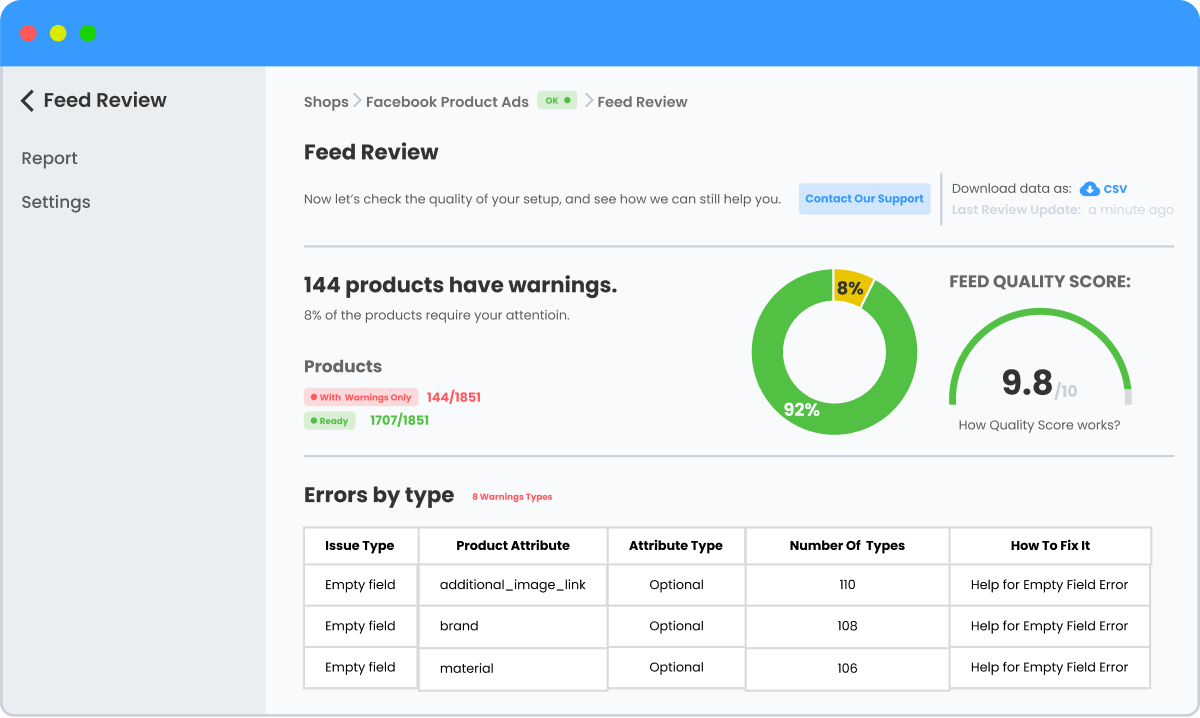Click the green OK status badge
The width and height of the screenshot is (1200, 718).
pyautogui.click(x=557, y=100)
